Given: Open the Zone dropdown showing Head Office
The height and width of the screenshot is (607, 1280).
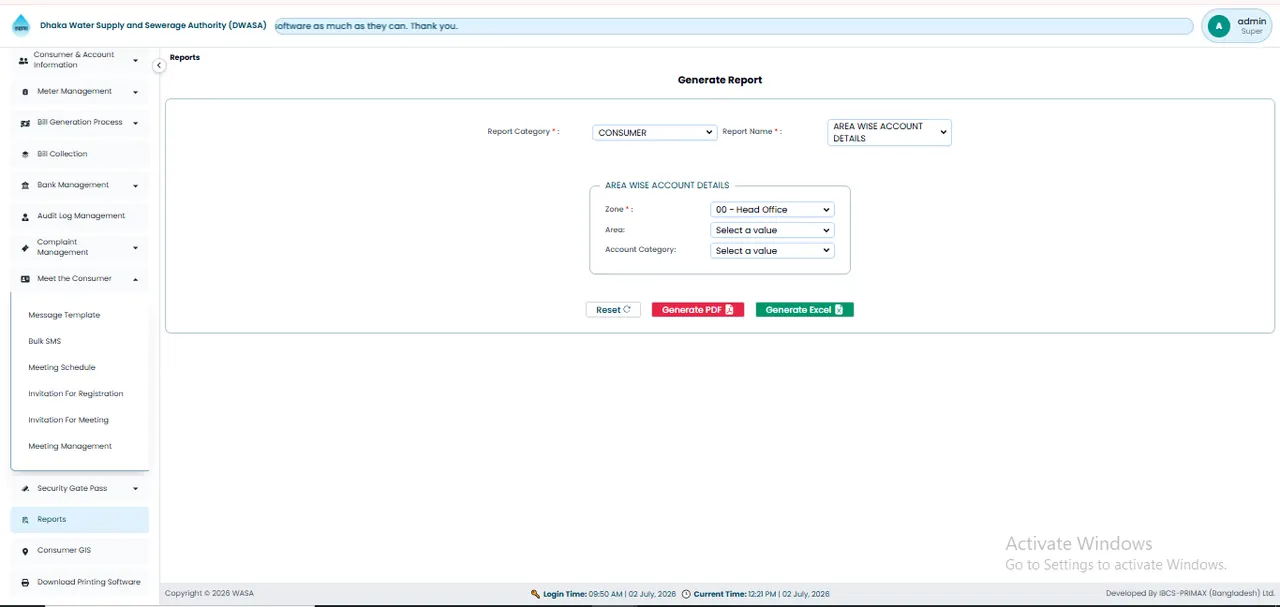Looking at the screenshot, I should click(x=772, y=210).
